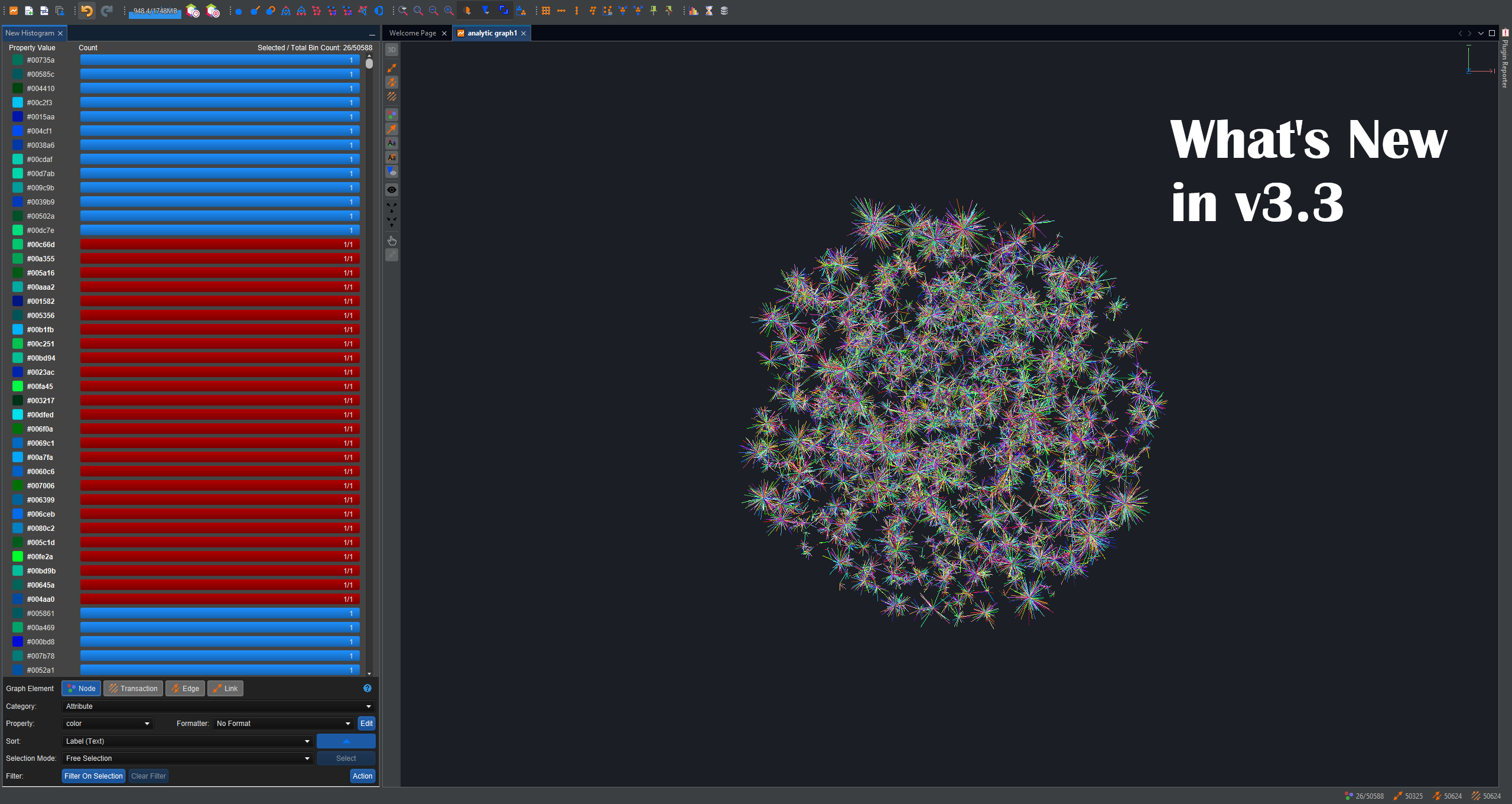This screenshot has width=1512, height=804.
Task: Open the histogram chart icon near toolbar end
Action: 692,10
